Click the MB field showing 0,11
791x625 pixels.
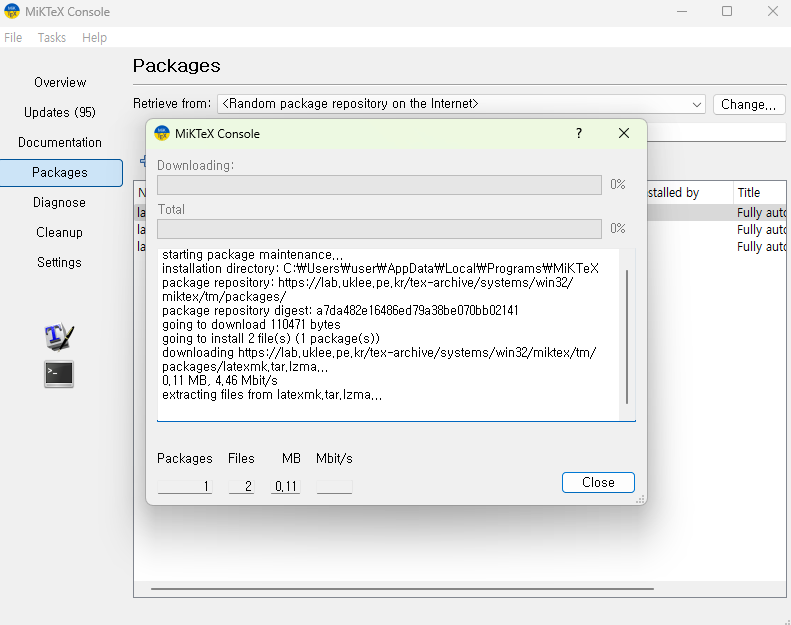point(286,486)
